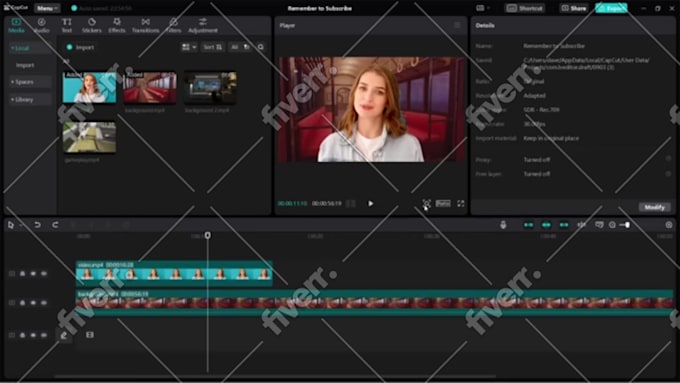This screenshot has width=680, height=383.
Task: Lock the bottom empty track
Action: [x=23, y=335]
